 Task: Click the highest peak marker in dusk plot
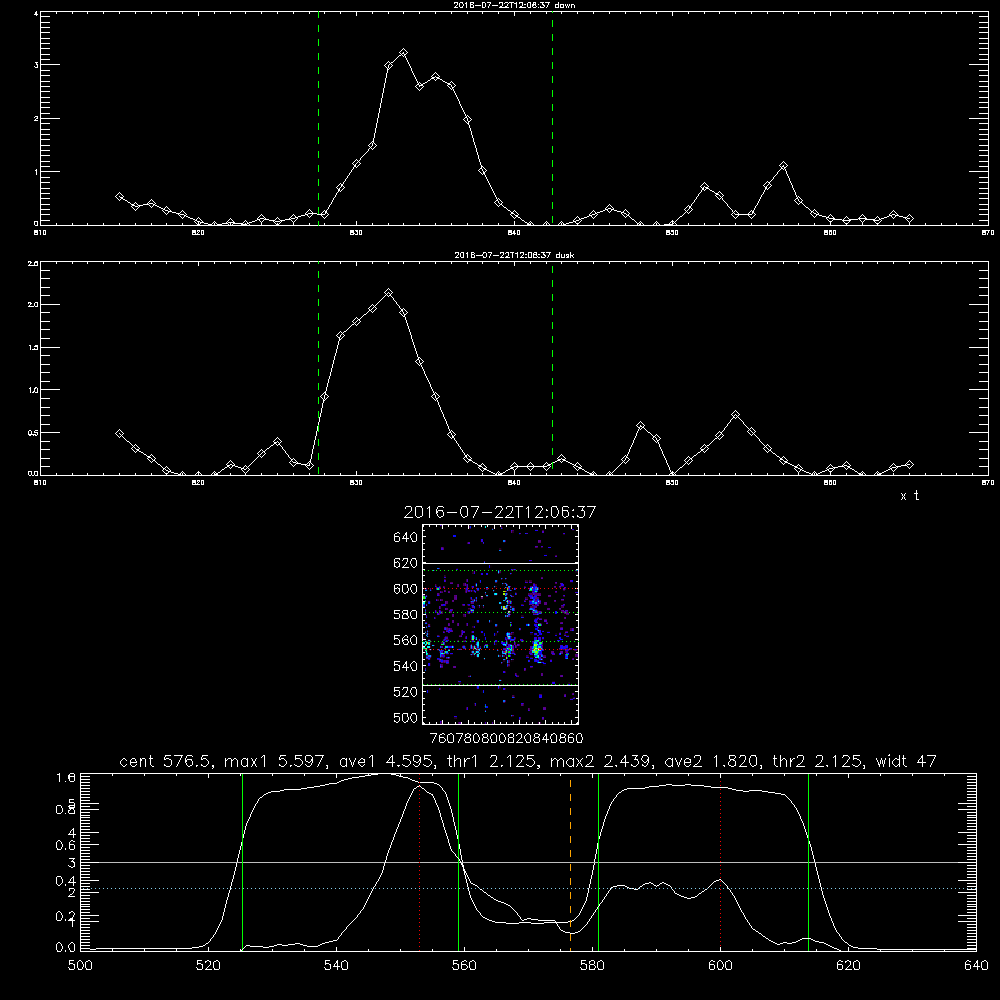pos(388,293)
